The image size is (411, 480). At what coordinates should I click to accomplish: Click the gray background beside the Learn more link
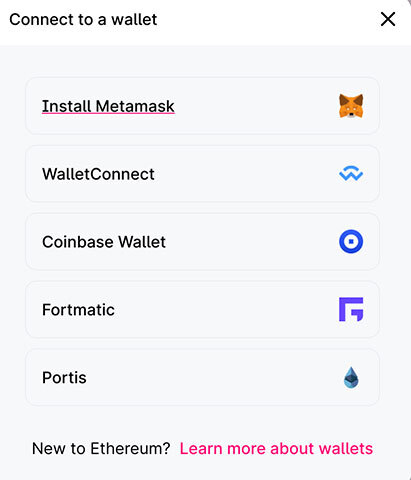[x=390, y=448]
